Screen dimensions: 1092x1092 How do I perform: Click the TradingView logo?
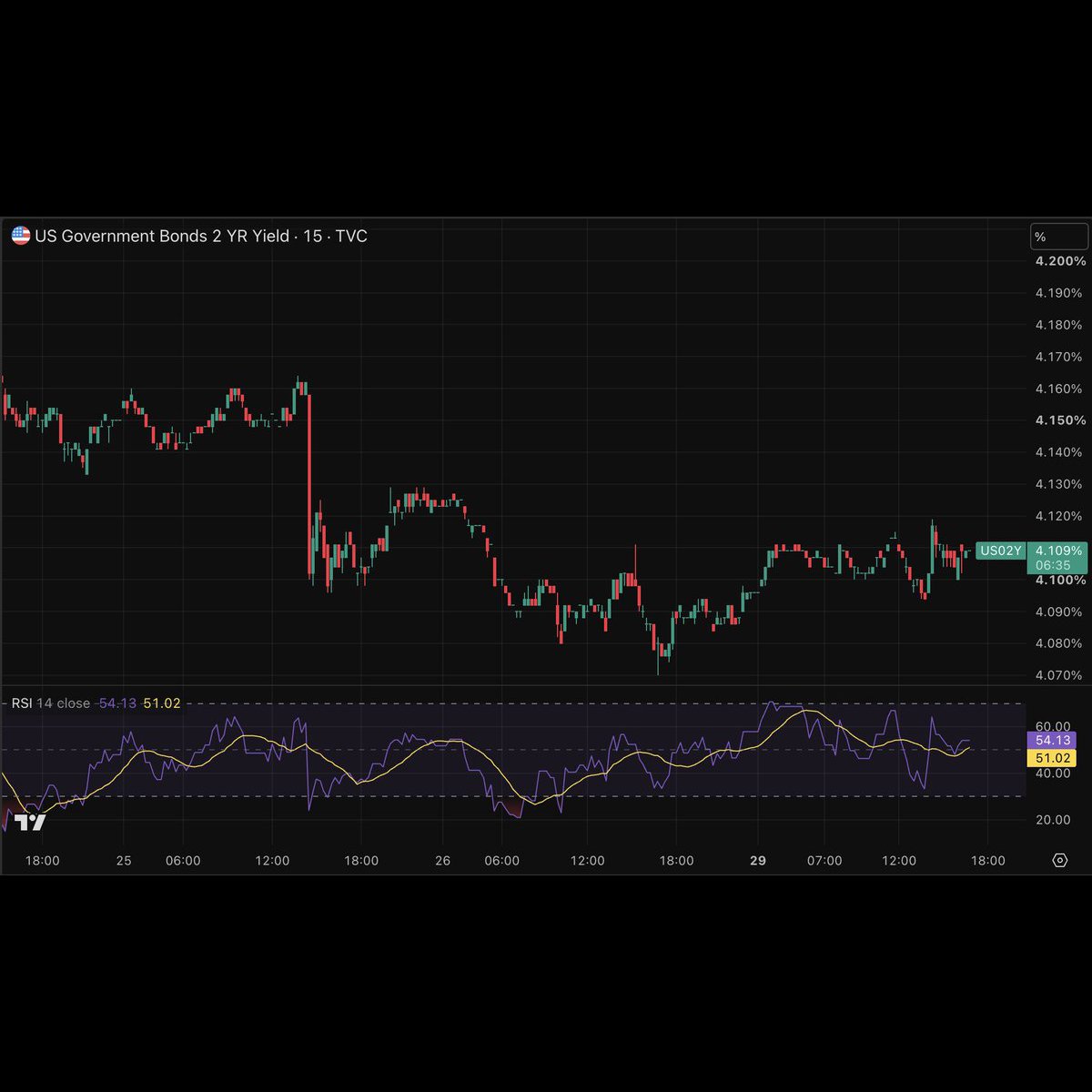pyautogui.click(x=30, y=822)
